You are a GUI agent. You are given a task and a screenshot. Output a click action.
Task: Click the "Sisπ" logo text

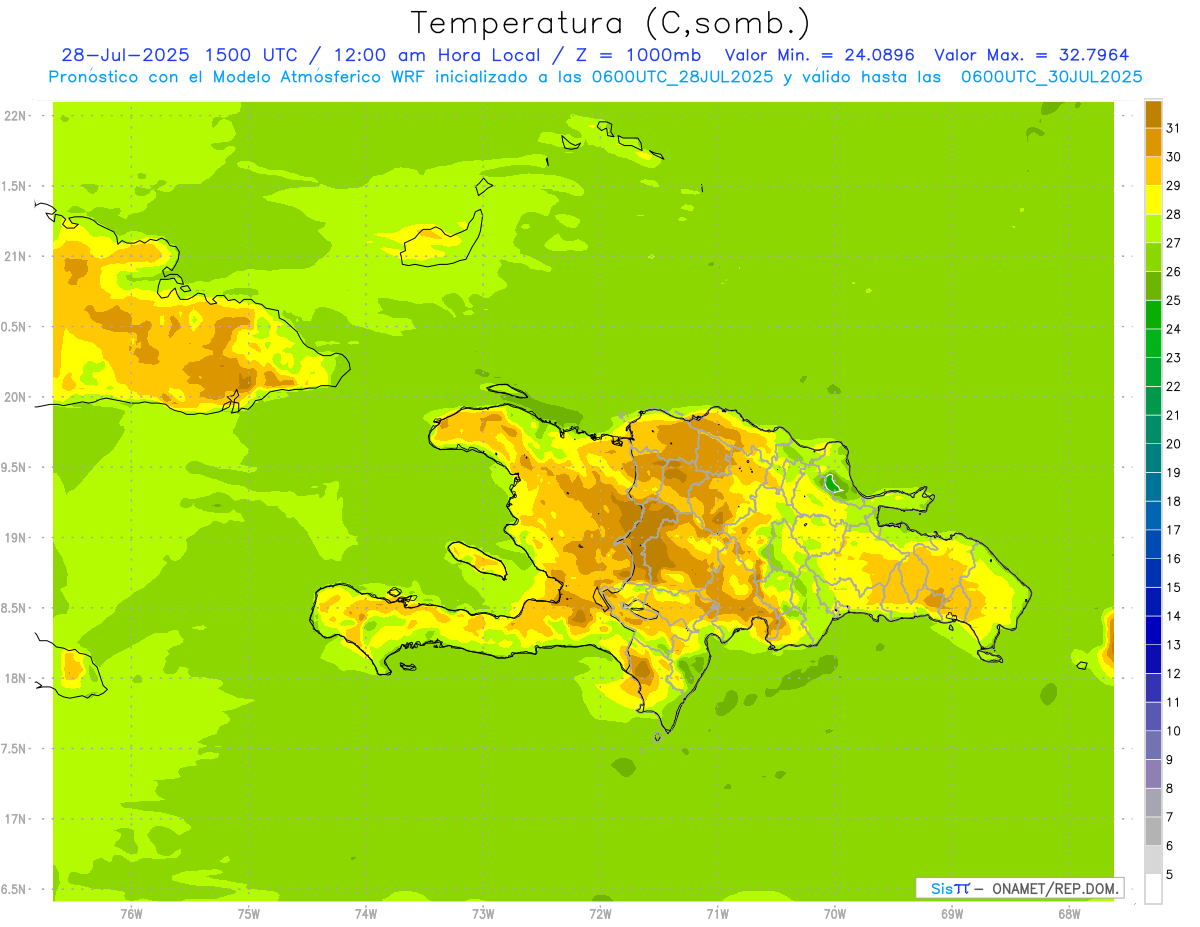pos(950,888)
